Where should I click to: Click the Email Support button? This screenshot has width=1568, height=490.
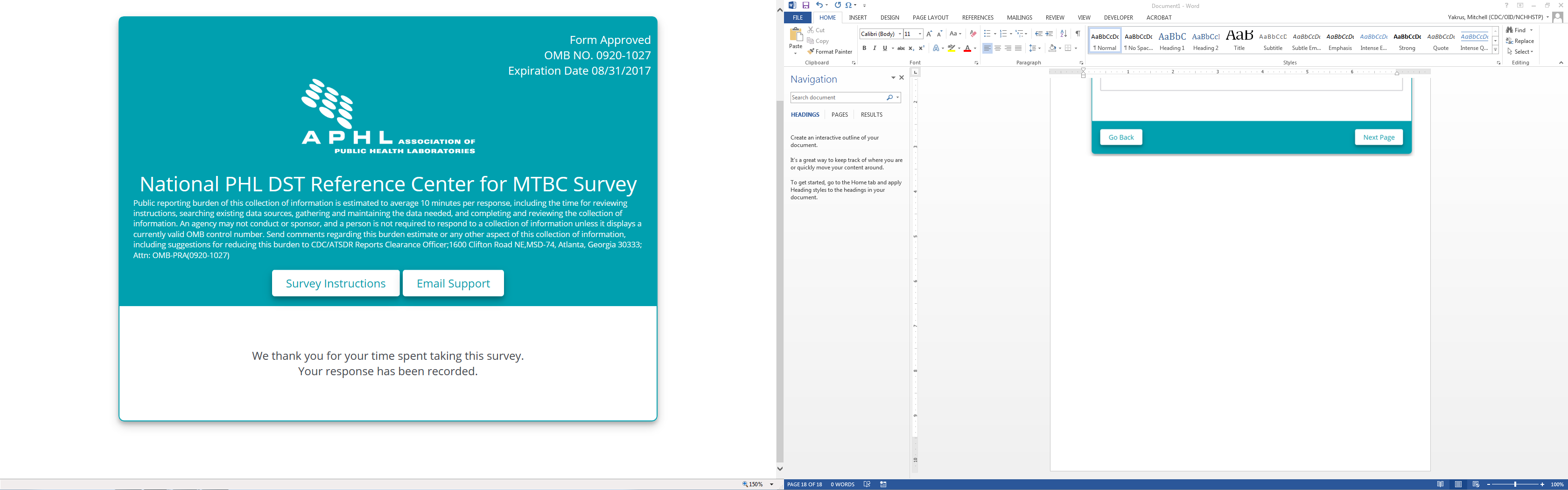[x=453, y=283]
